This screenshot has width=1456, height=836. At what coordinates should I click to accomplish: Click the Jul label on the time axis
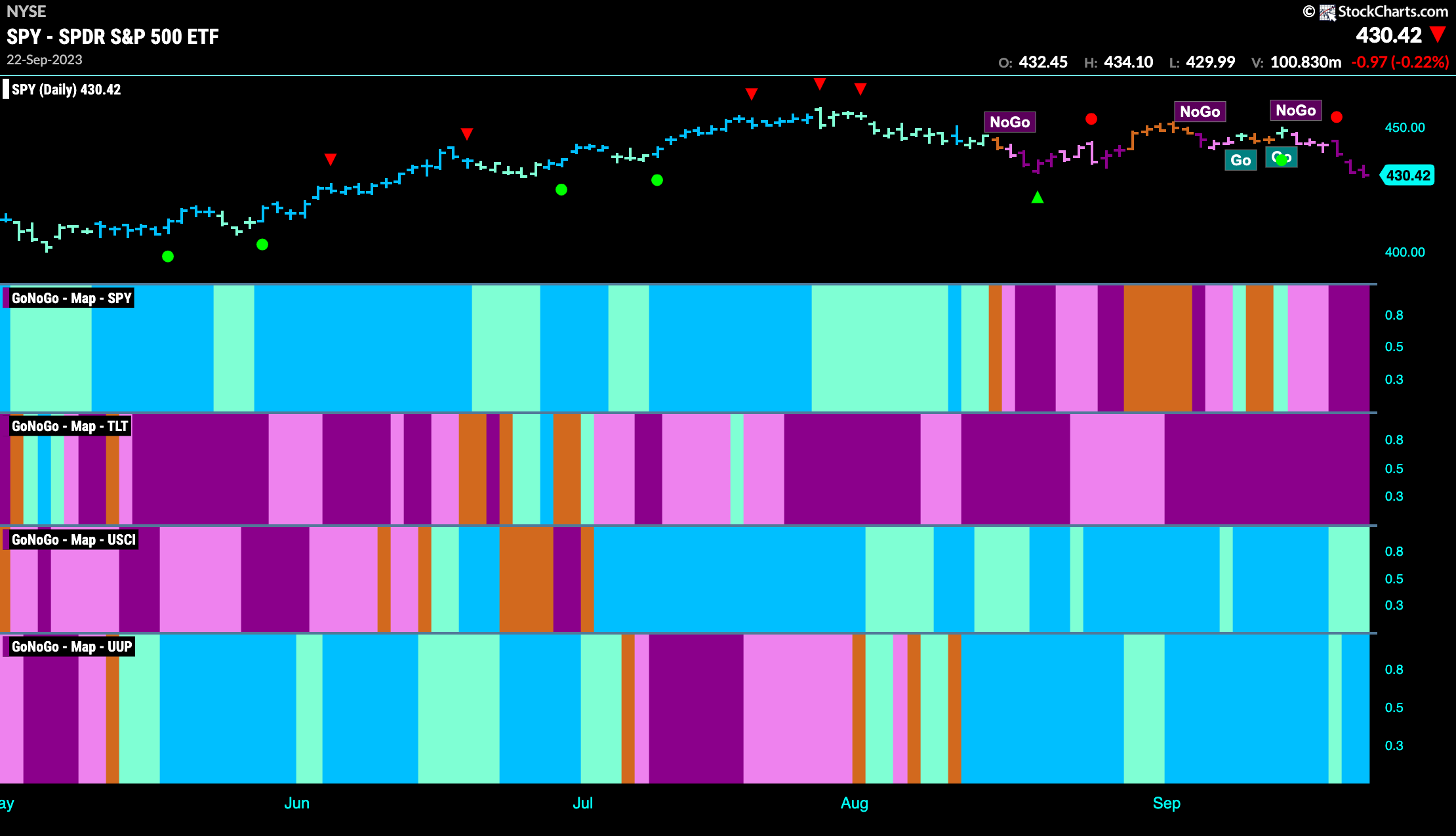click(582, 803)
